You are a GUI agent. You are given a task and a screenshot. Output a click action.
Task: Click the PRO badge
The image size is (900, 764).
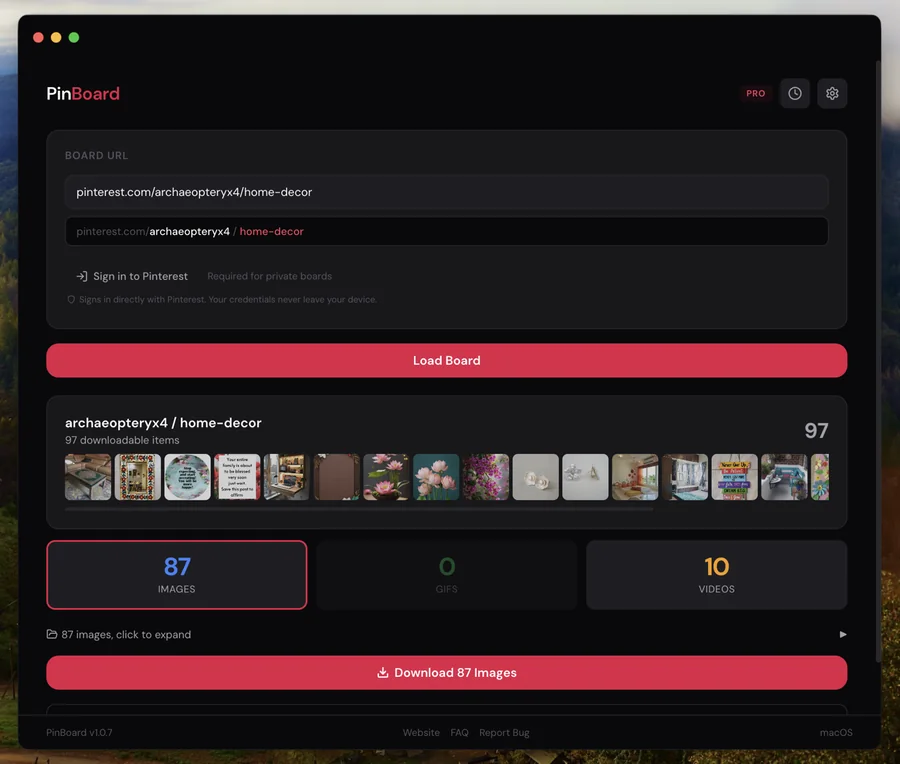[x=755, y=94]
